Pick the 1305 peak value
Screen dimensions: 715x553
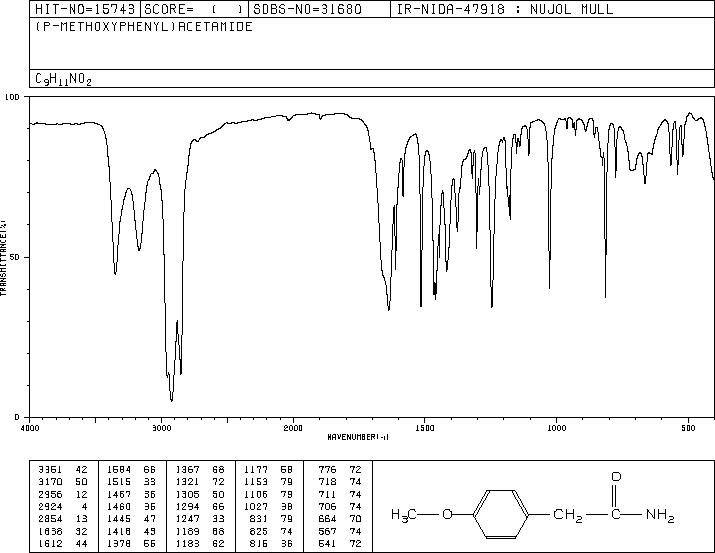[x=188, y=494]
